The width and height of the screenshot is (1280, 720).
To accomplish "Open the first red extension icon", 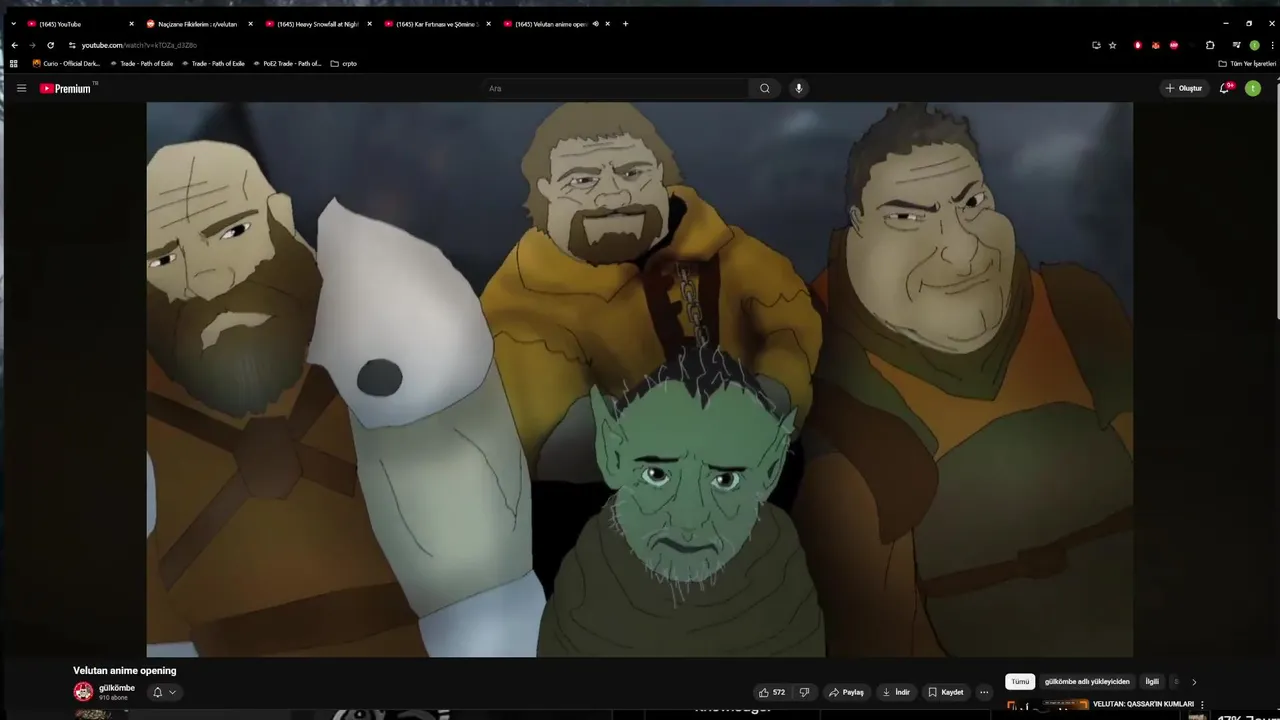I will point(1138,45).
